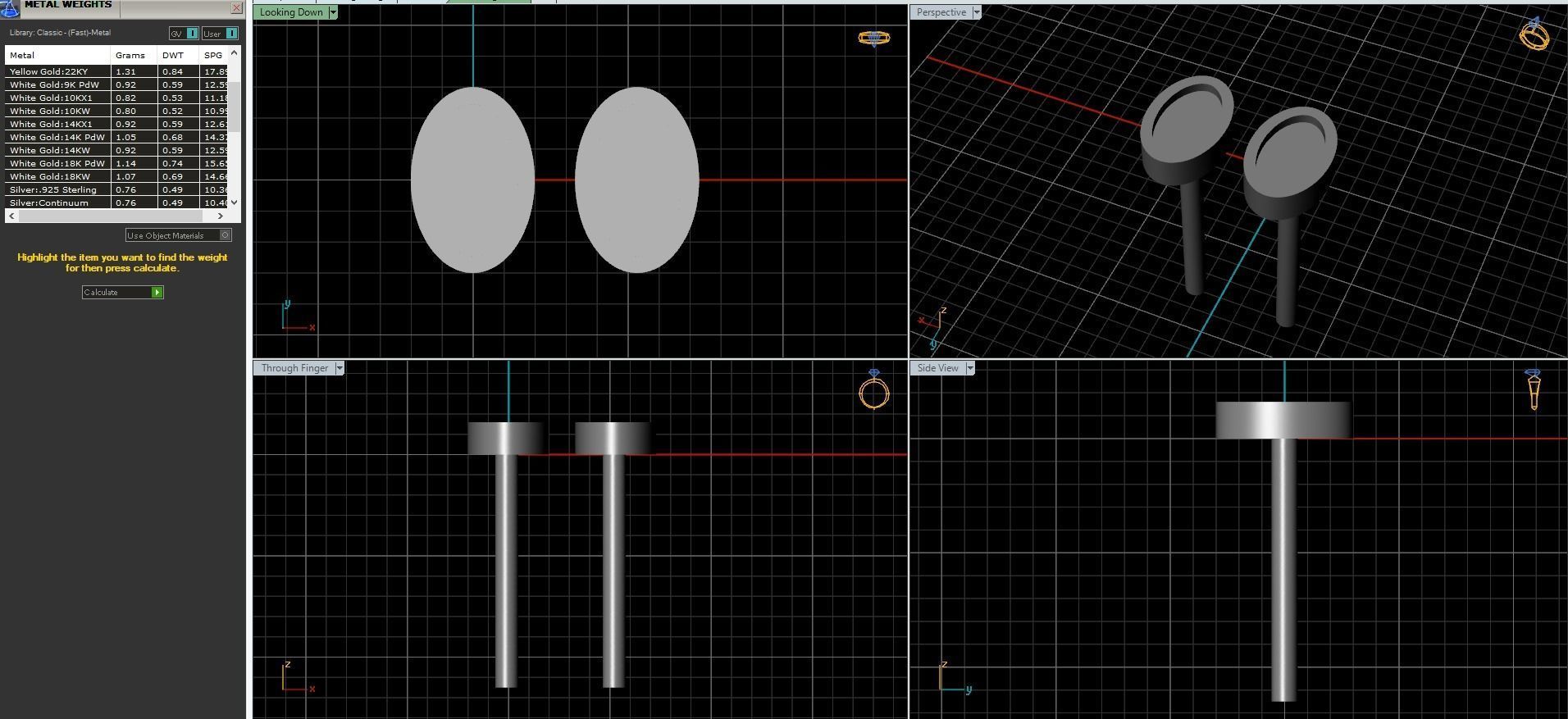
Task: Close the Metal Weights panel
Action: [237, 7]
